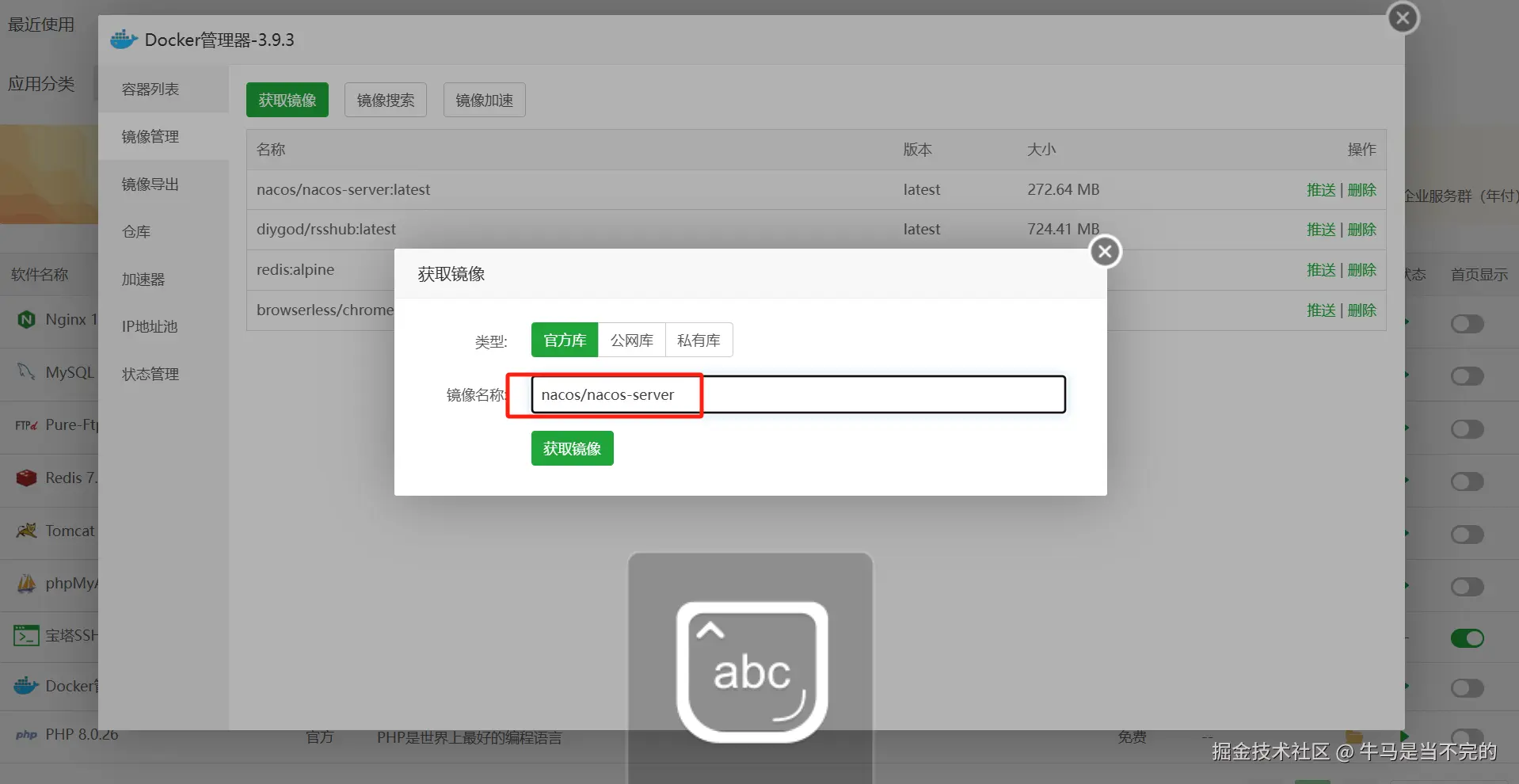This screenshot has width=1519, height=784.
Task: Click 镜像加速 button
Action: coord(485,100)
